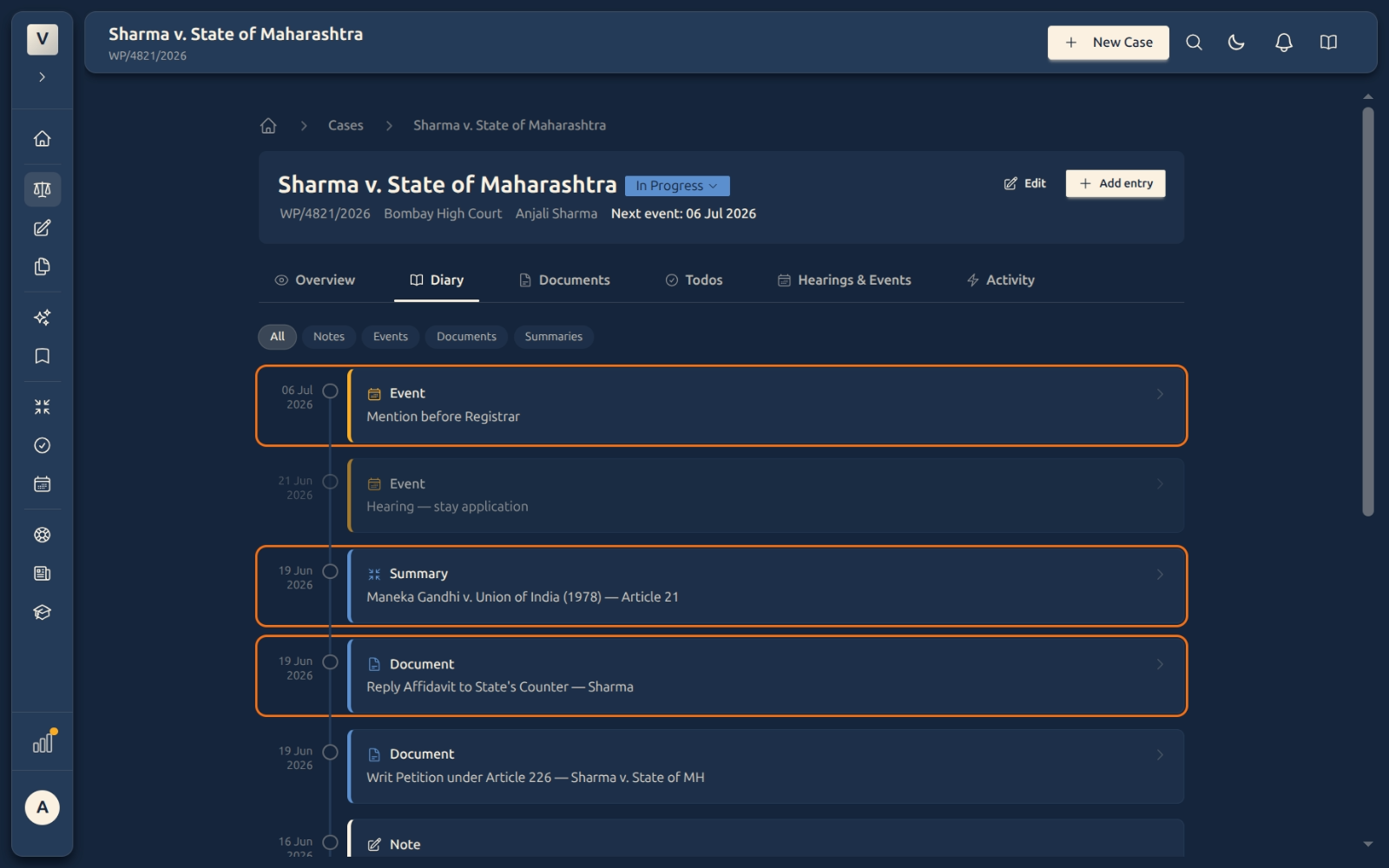
Task: Click the Edit case button
Action: 1024,183
